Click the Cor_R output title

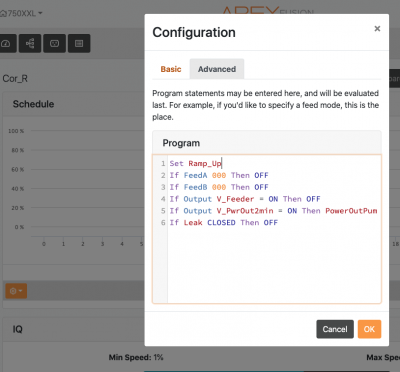[15, 79]
